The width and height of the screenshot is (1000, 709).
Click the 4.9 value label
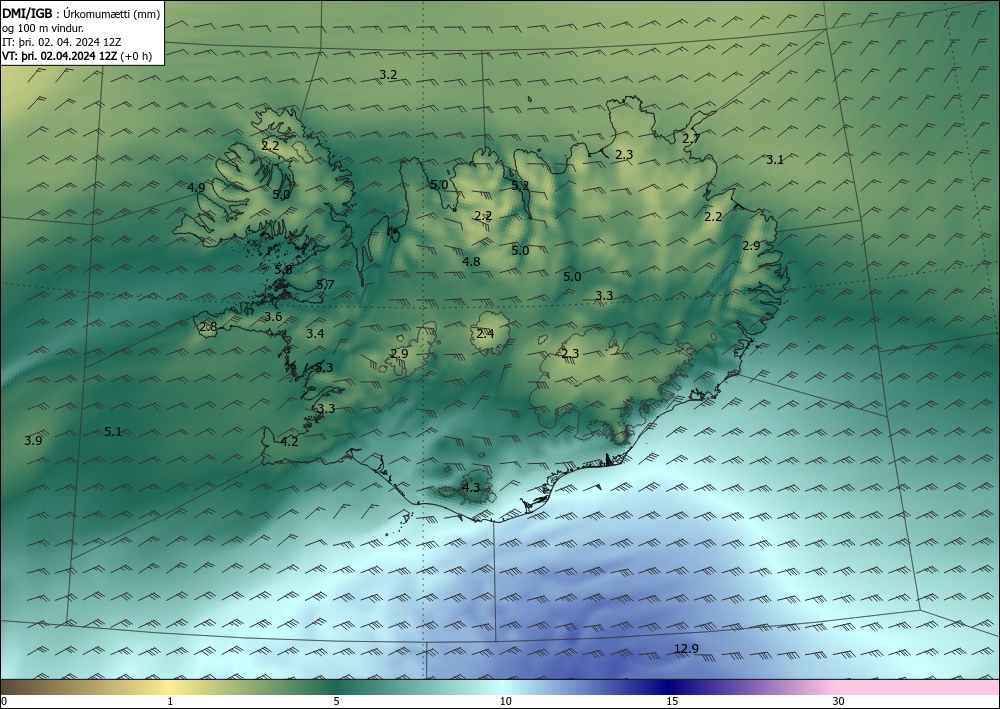196,187
